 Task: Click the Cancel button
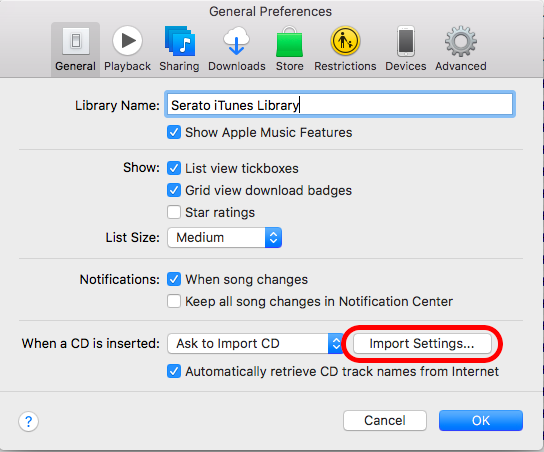[x=385, y=420]
